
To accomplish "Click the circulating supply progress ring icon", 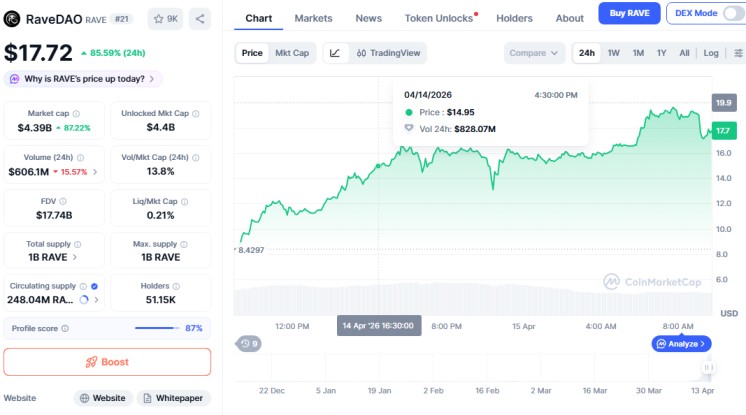I will coord(84,300).
